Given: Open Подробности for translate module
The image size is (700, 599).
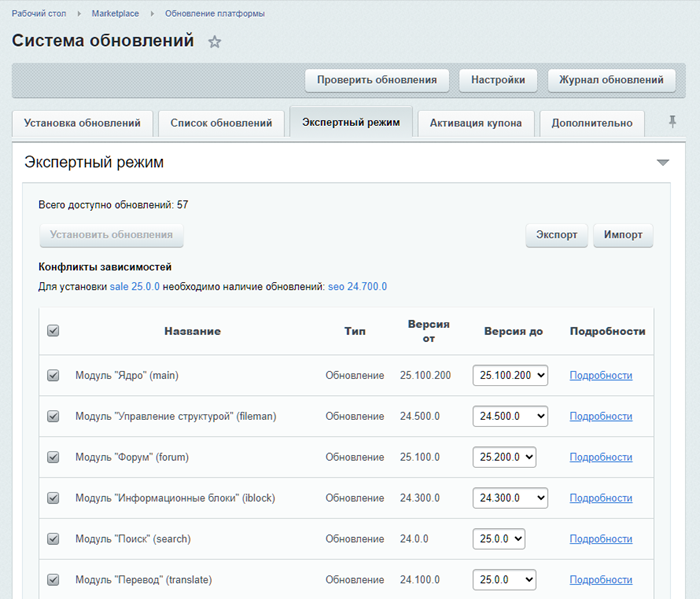Looking at the screenshot, I should 601,580.
